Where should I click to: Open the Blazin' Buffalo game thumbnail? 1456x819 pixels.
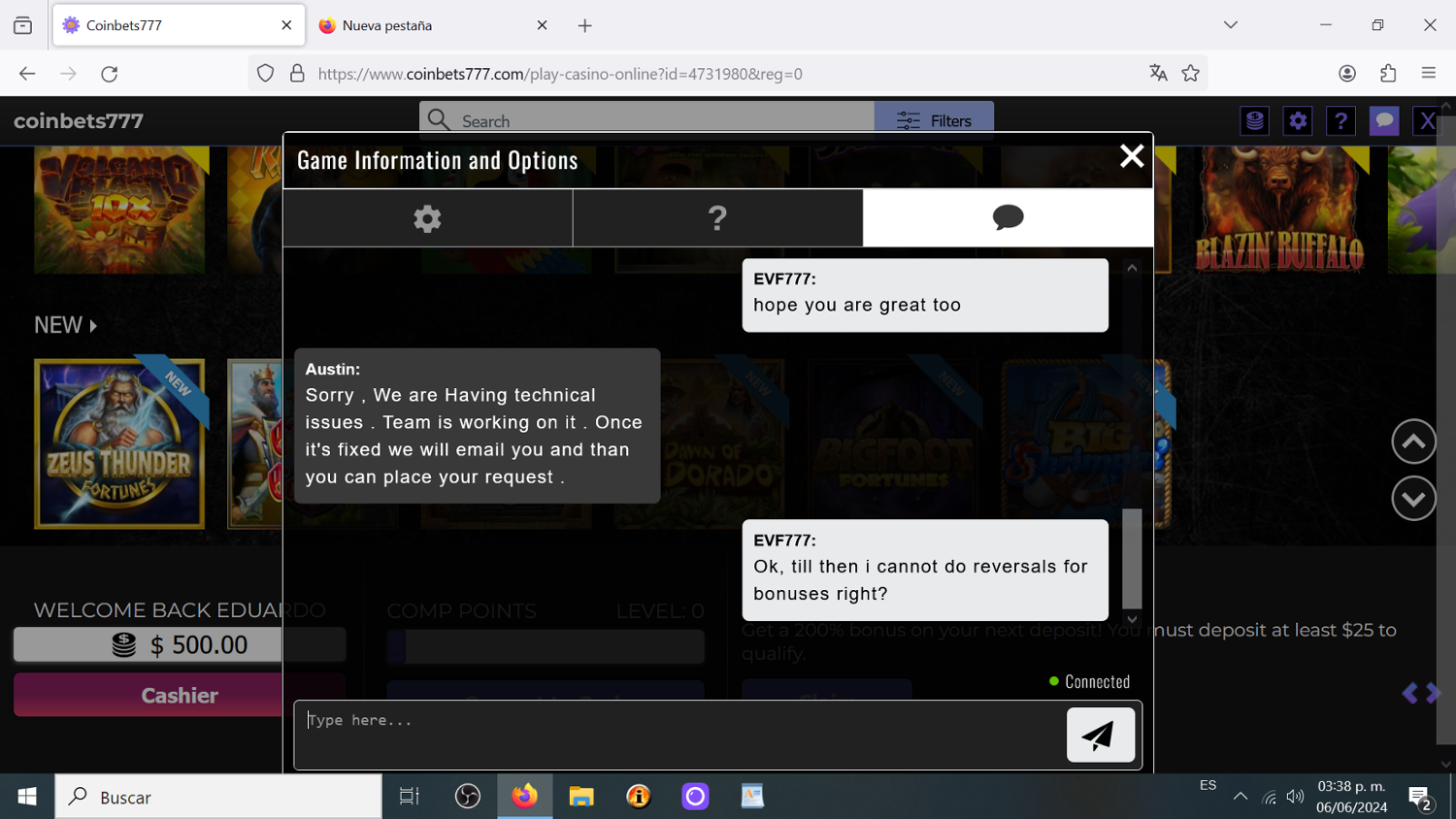click(x=1280, y=210)
